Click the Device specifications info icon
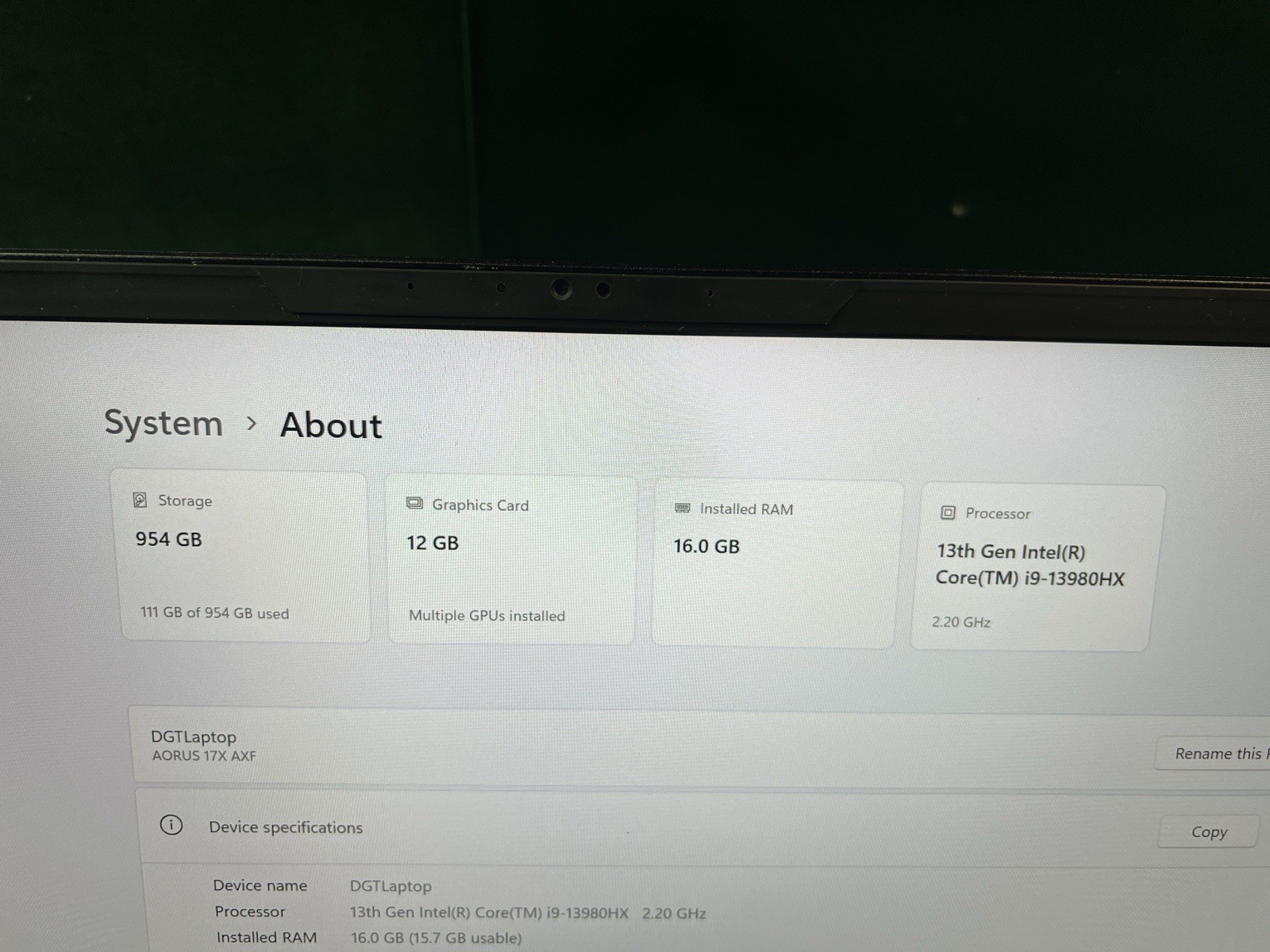 pyautogui.click(x=171, y=825)
